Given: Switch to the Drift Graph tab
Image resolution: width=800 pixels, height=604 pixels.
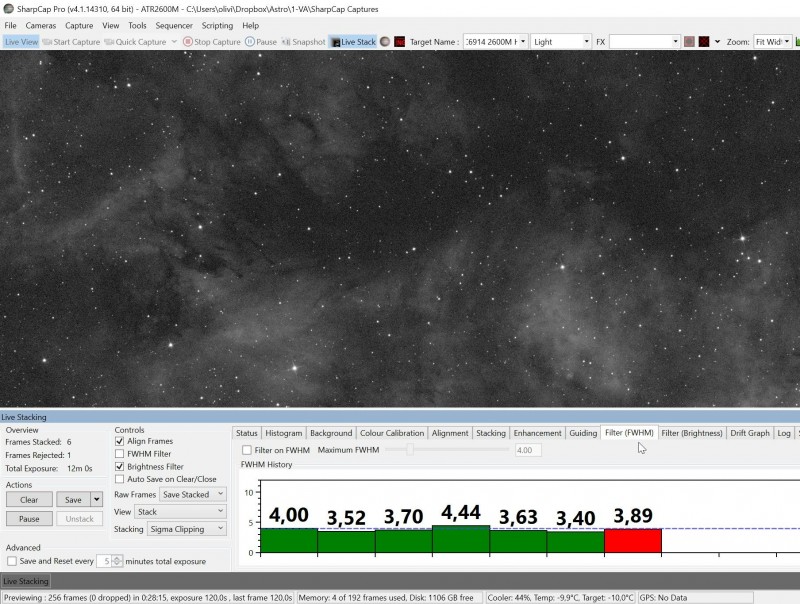Looking at the screenshot, I should click(750, 433).
